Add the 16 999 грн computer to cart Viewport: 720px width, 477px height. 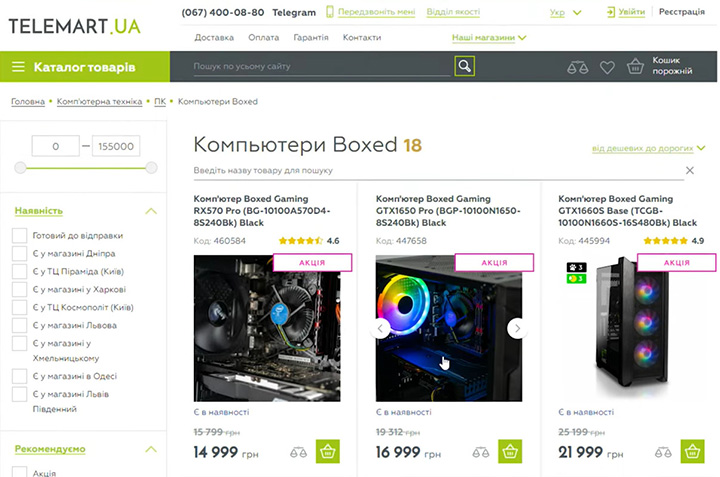(510, 451)
